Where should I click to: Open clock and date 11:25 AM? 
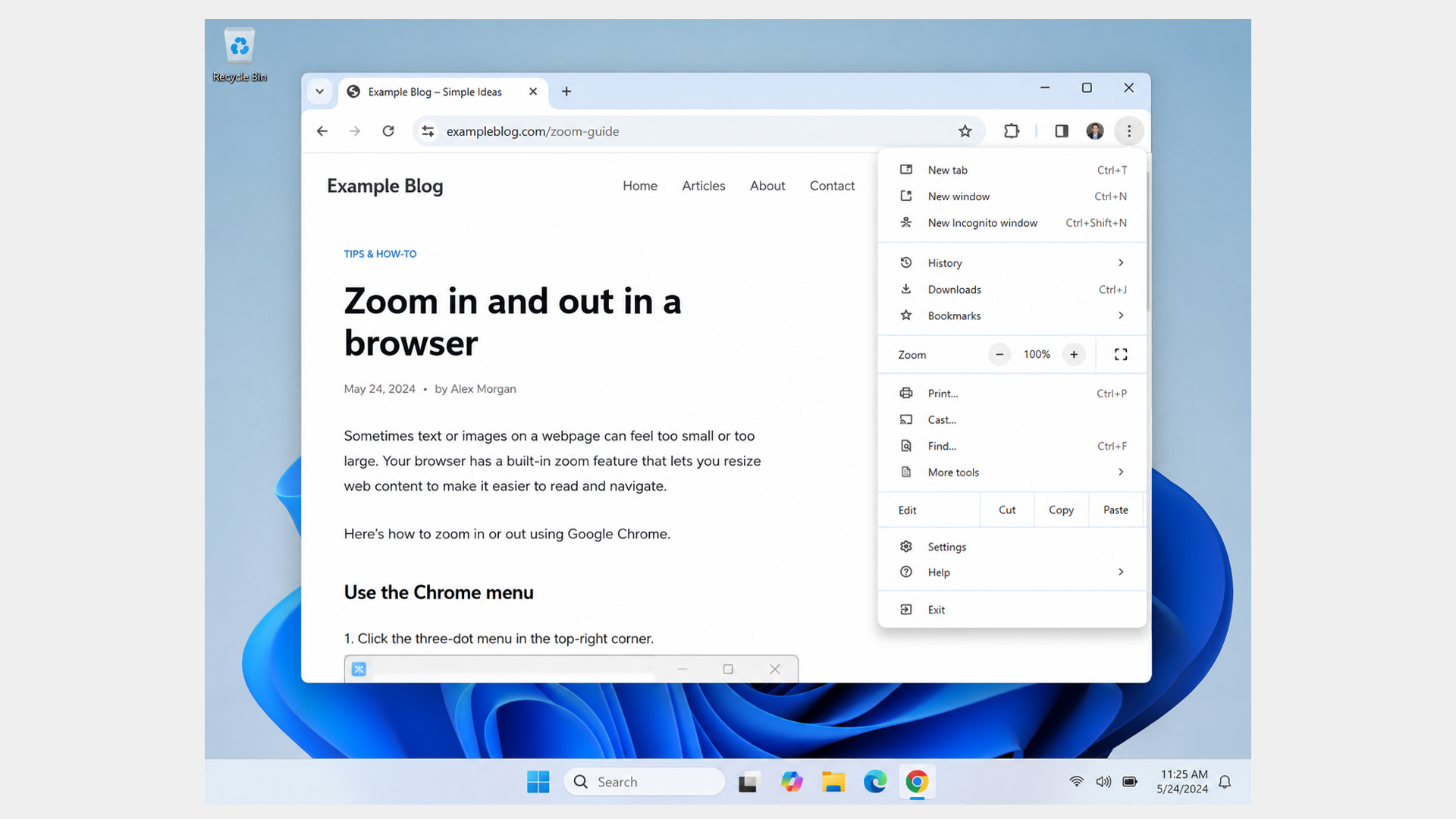[x=1183, y=782]
